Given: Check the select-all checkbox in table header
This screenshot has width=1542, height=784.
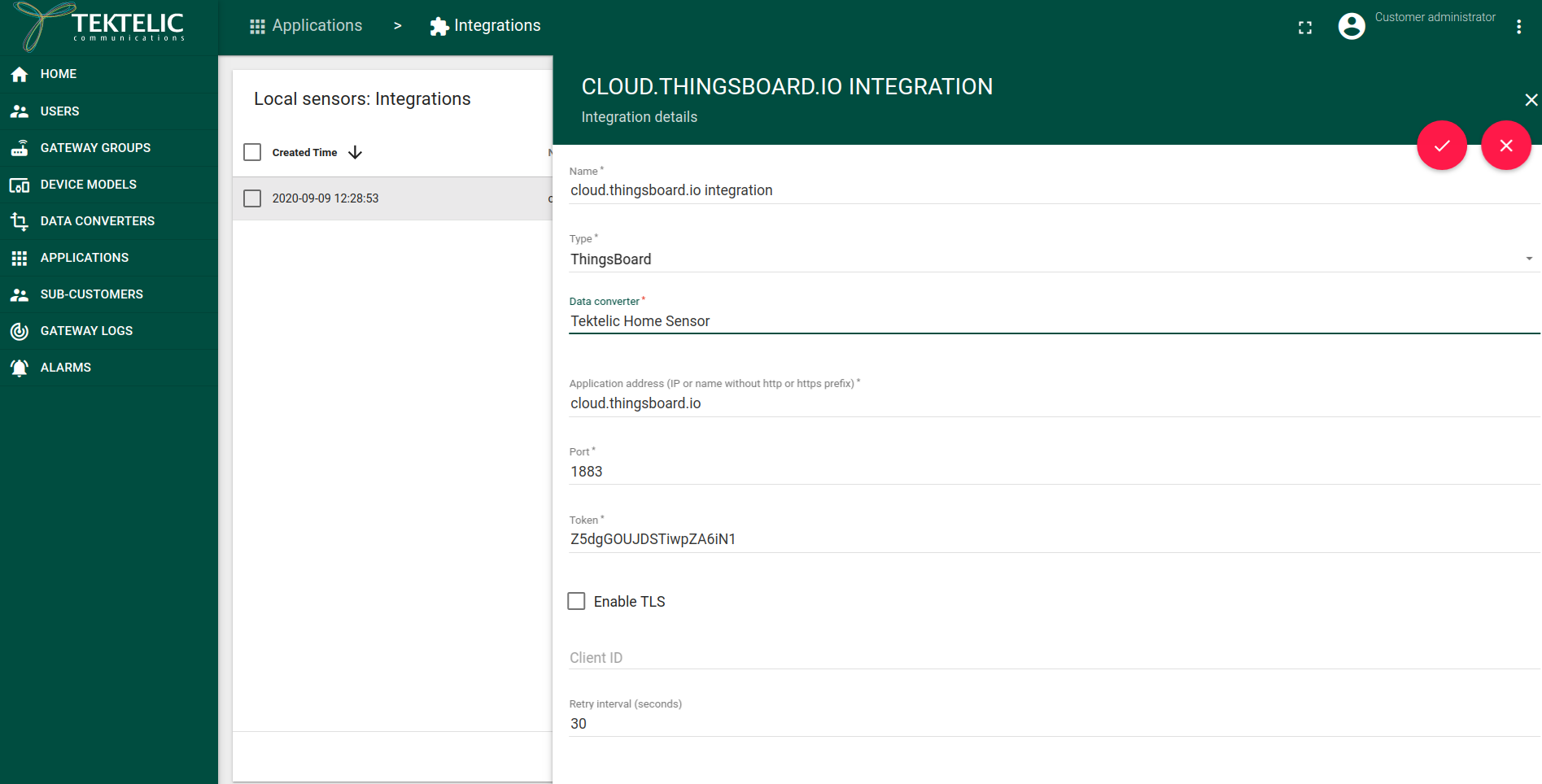Looking at the screenshot, I should click(252, 153).
